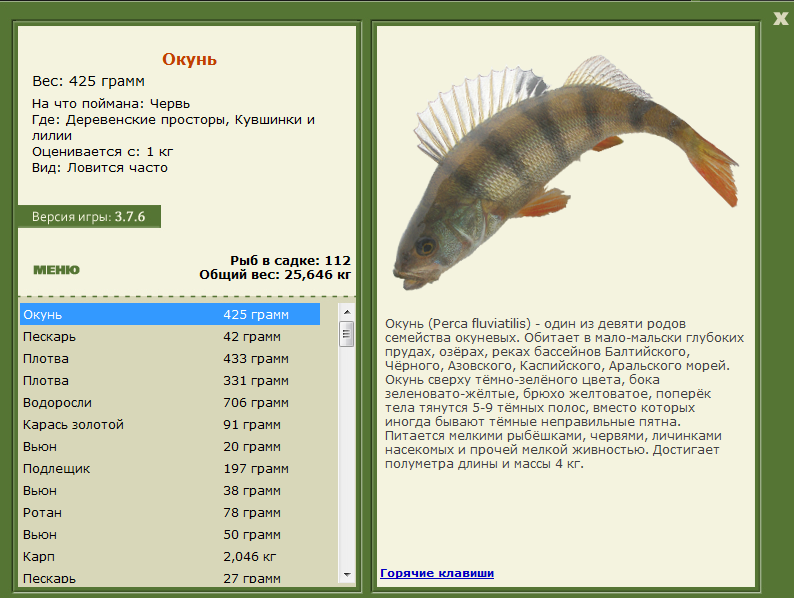
Task: Select Карась золотой 91 грамм entry
Action: 170,424
